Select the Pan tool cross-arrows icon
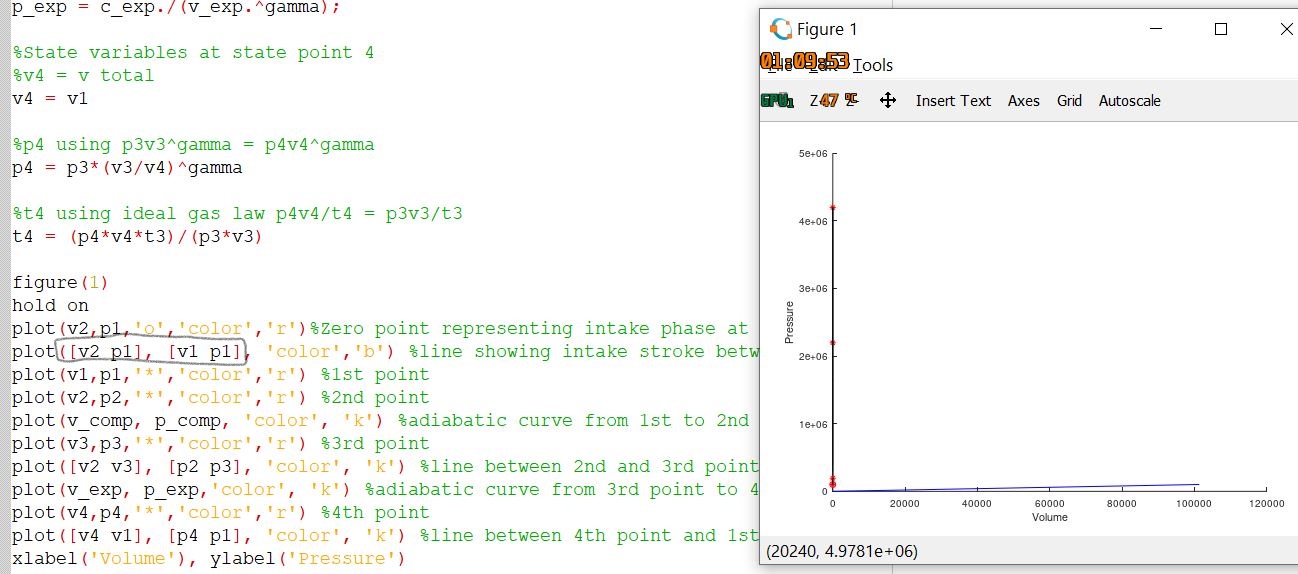 (887, 101)
